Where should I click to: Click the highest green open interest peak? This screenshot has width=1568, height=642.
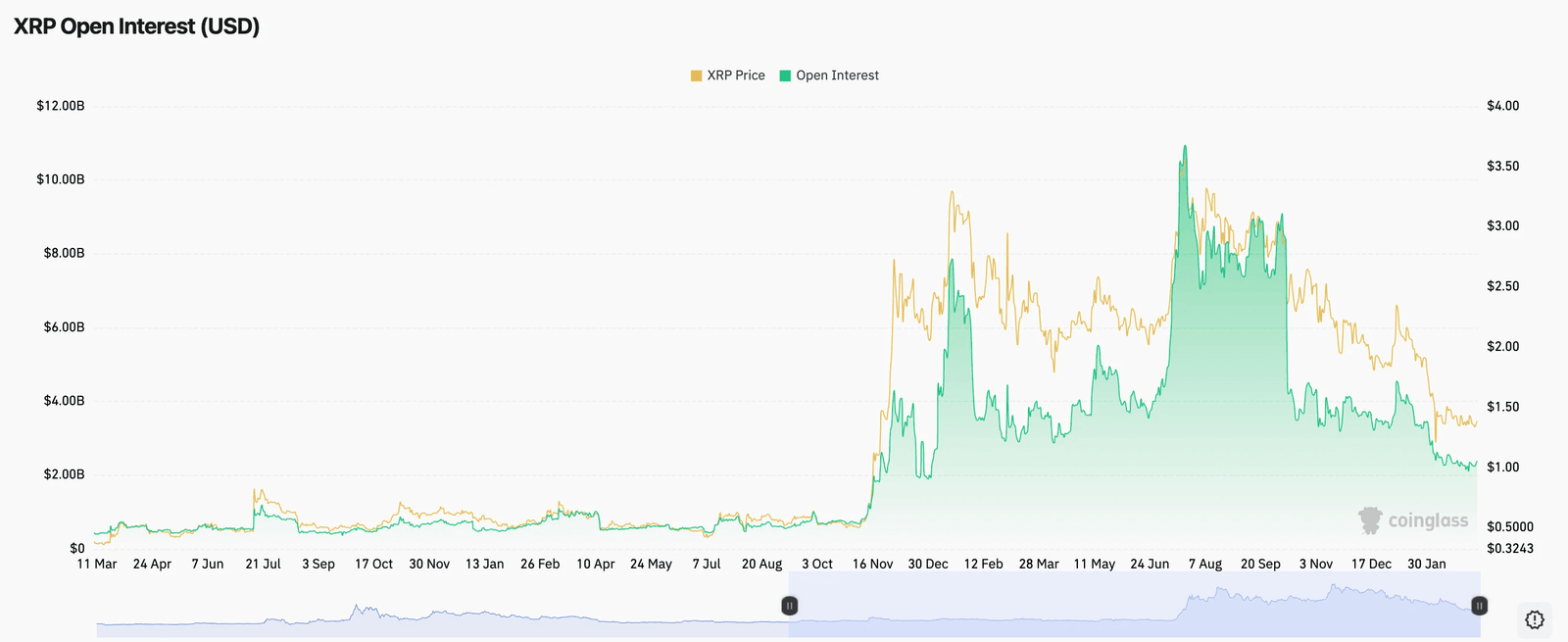tap(1185, 147)
